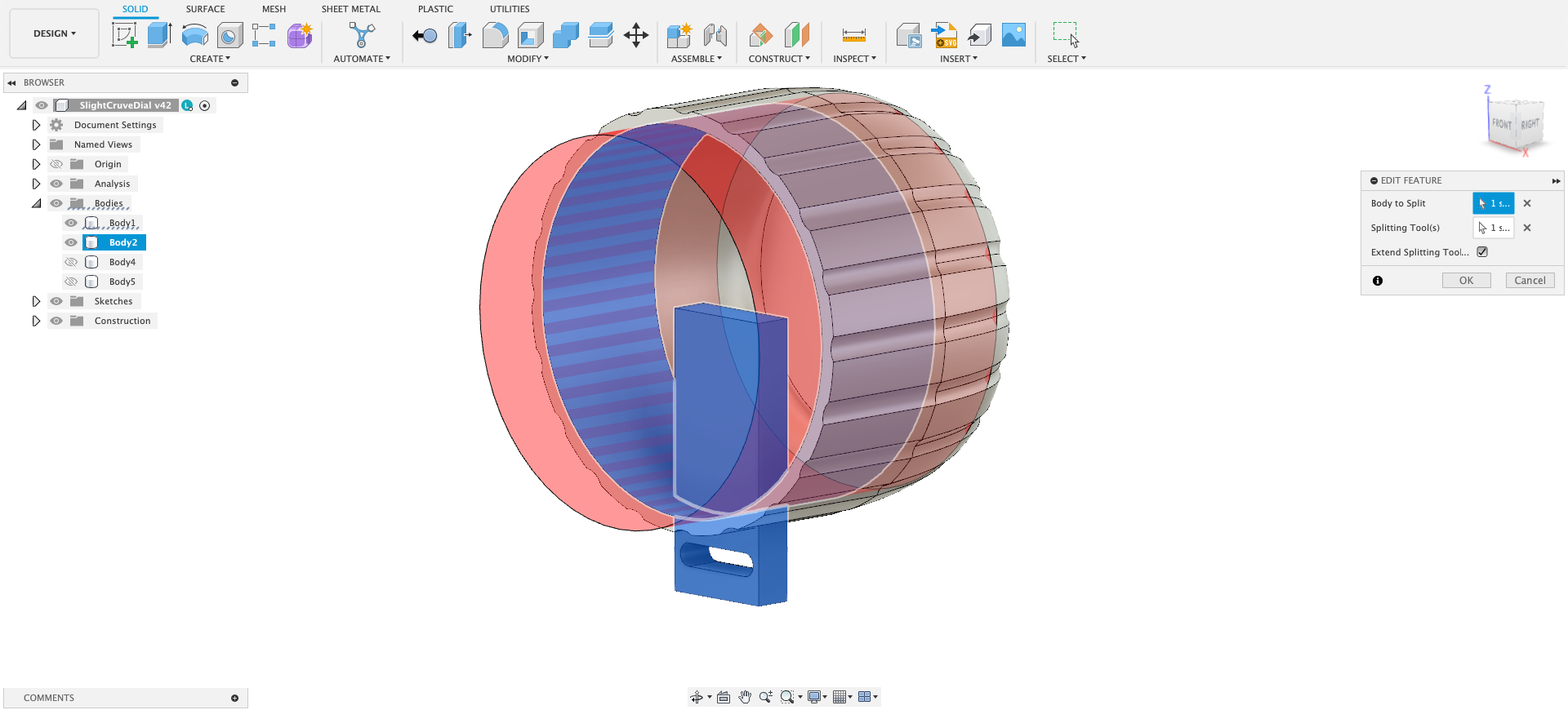
Task: Click the Edit Feature info icon
Action: coord(1378,281)
